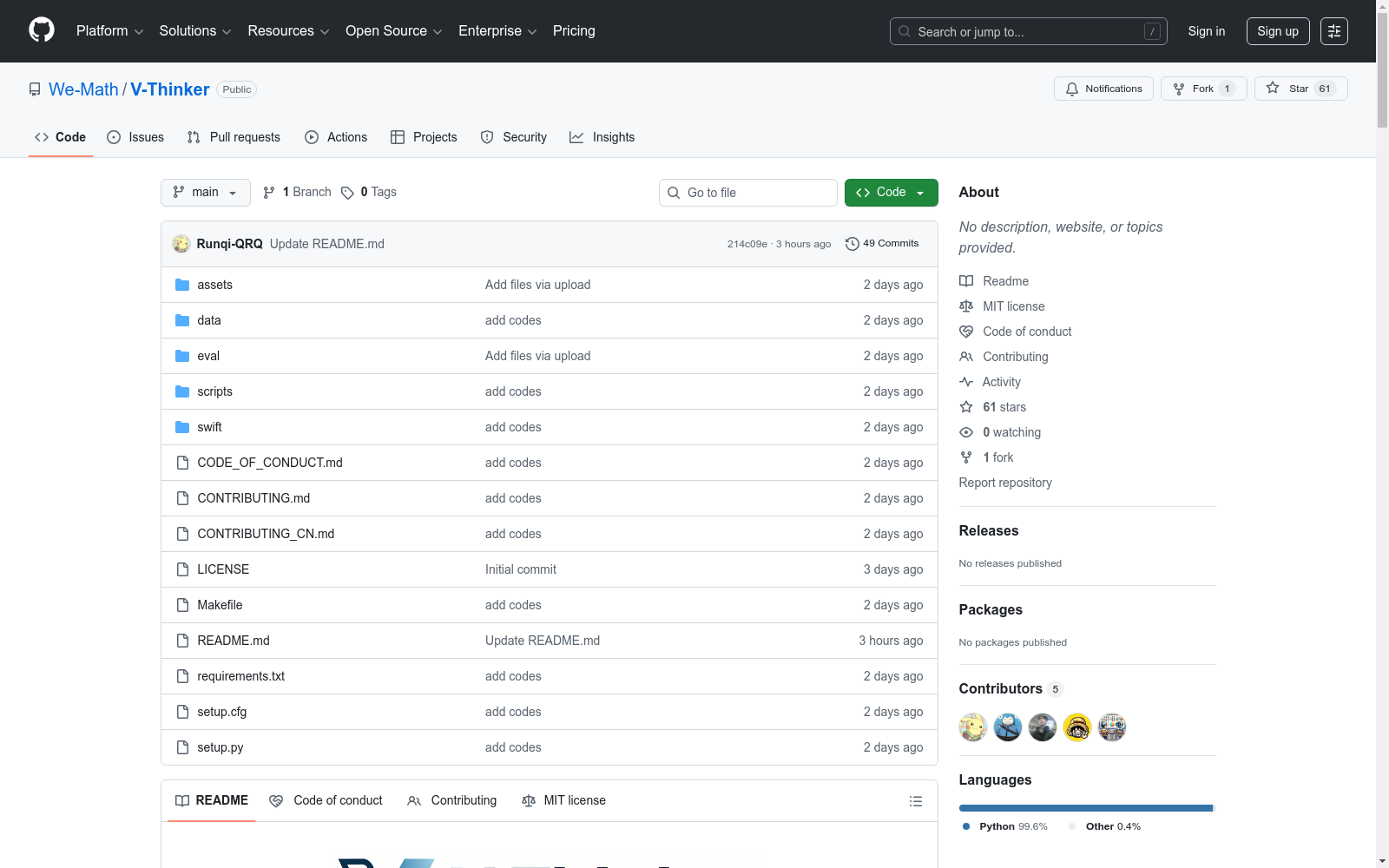The image size is (1389, 868).
Task: Go to the Pricing page
Action: 574,31
